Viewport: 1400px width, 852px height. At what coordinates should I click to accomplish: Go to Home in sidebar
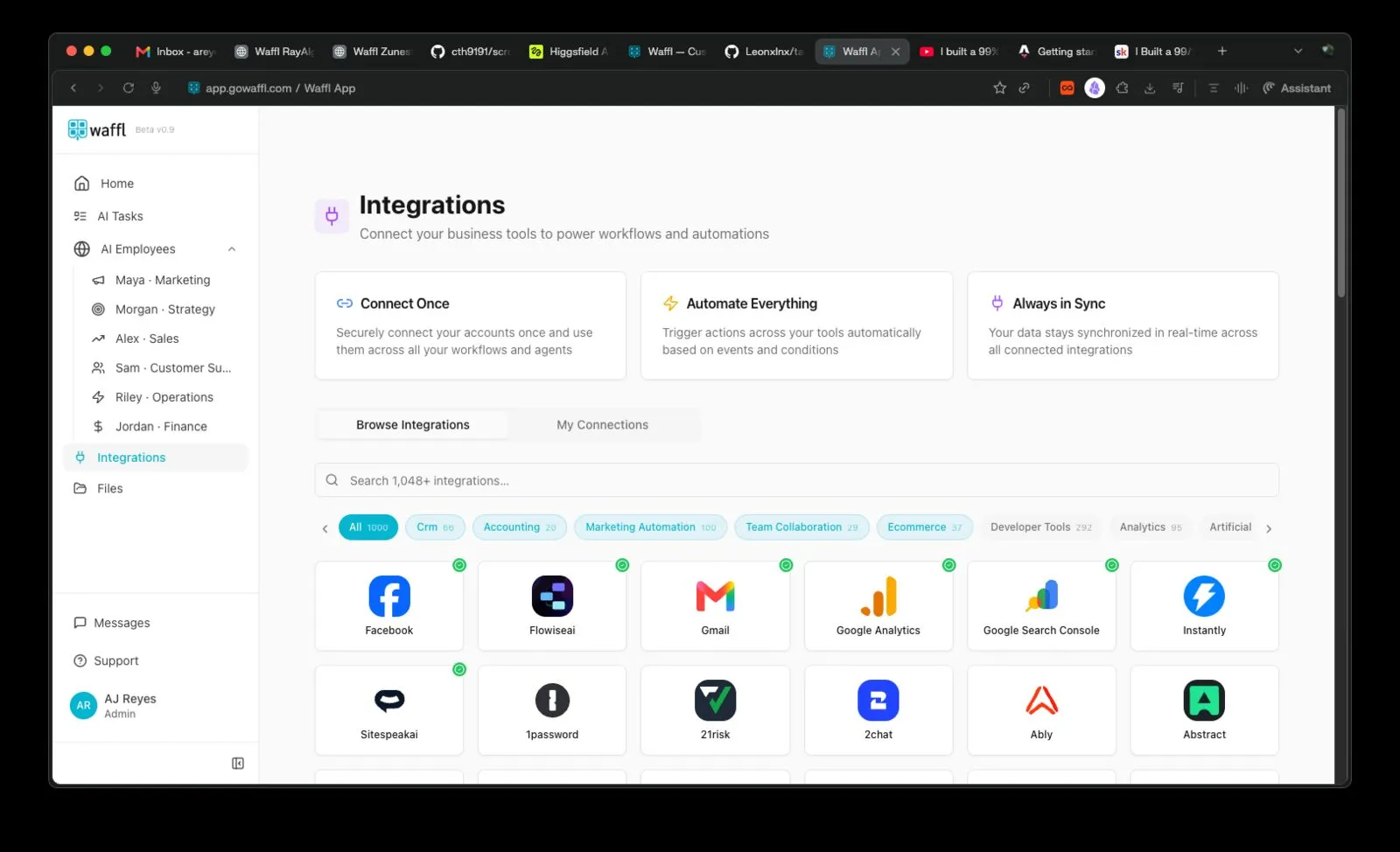click(156, 184)
